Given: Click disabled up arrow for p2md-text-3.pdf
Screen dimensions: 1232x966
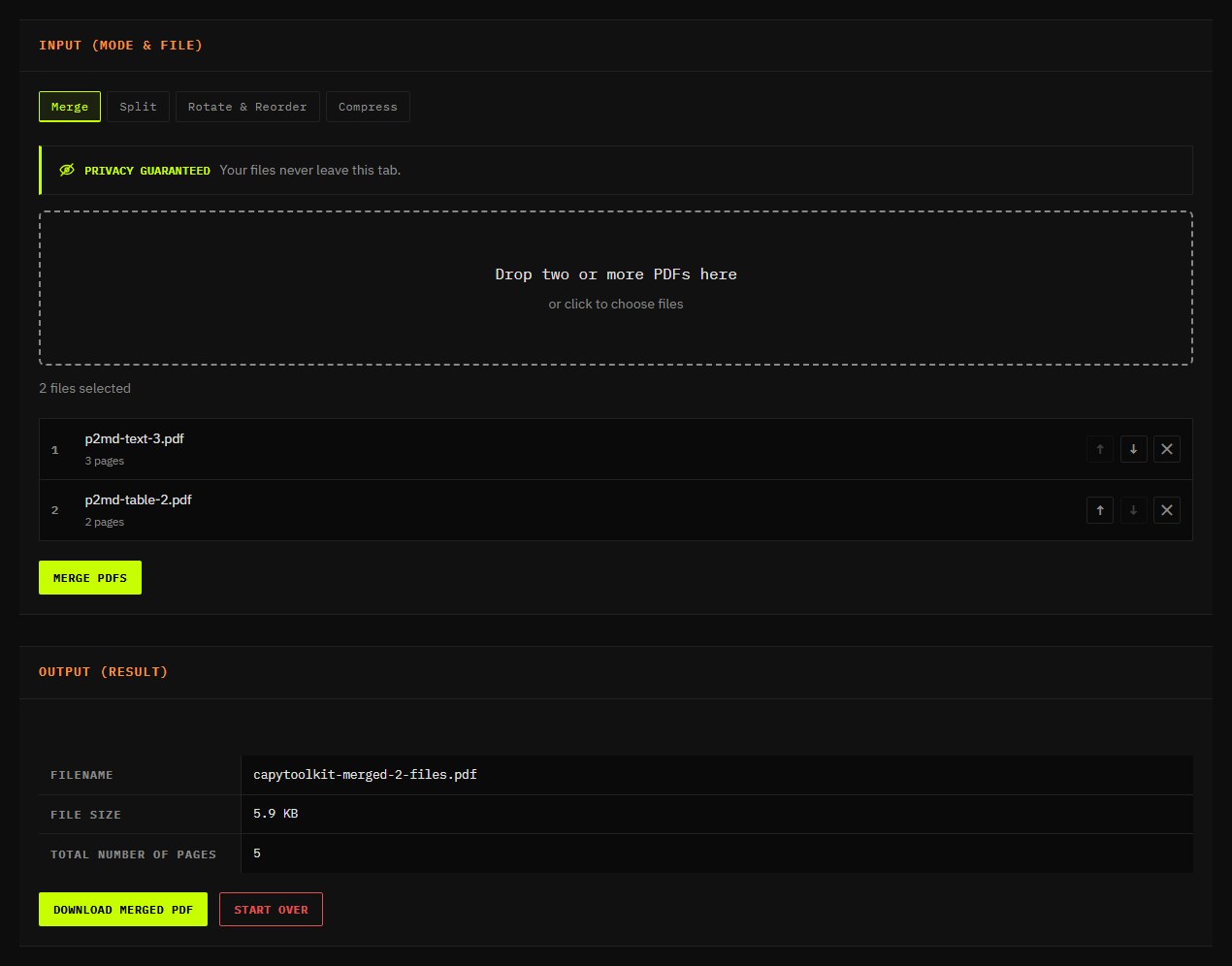Looking at the screenshot, I should click(x=1100, y=449).
